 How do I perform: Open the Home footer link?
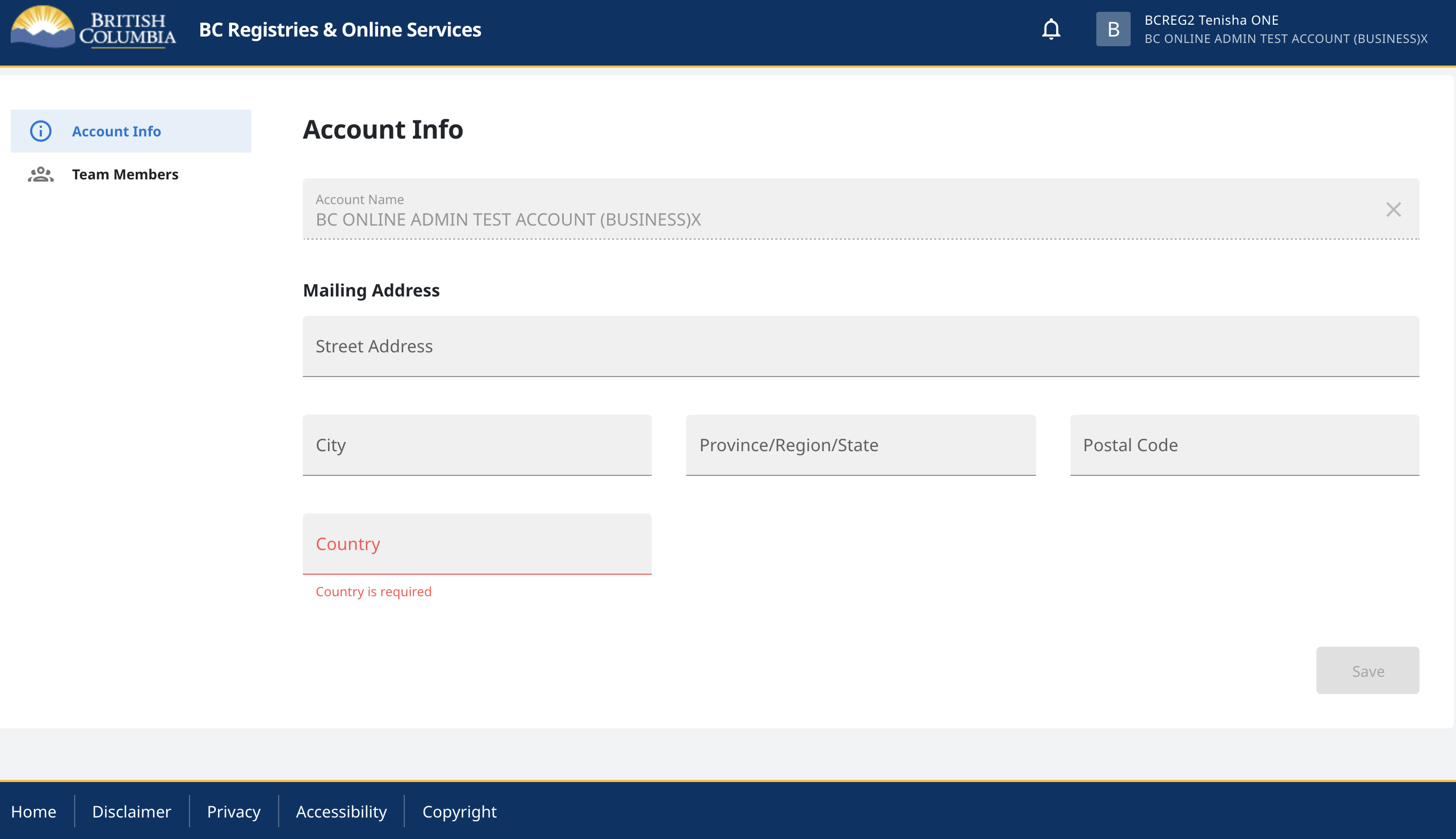(33, 811)
